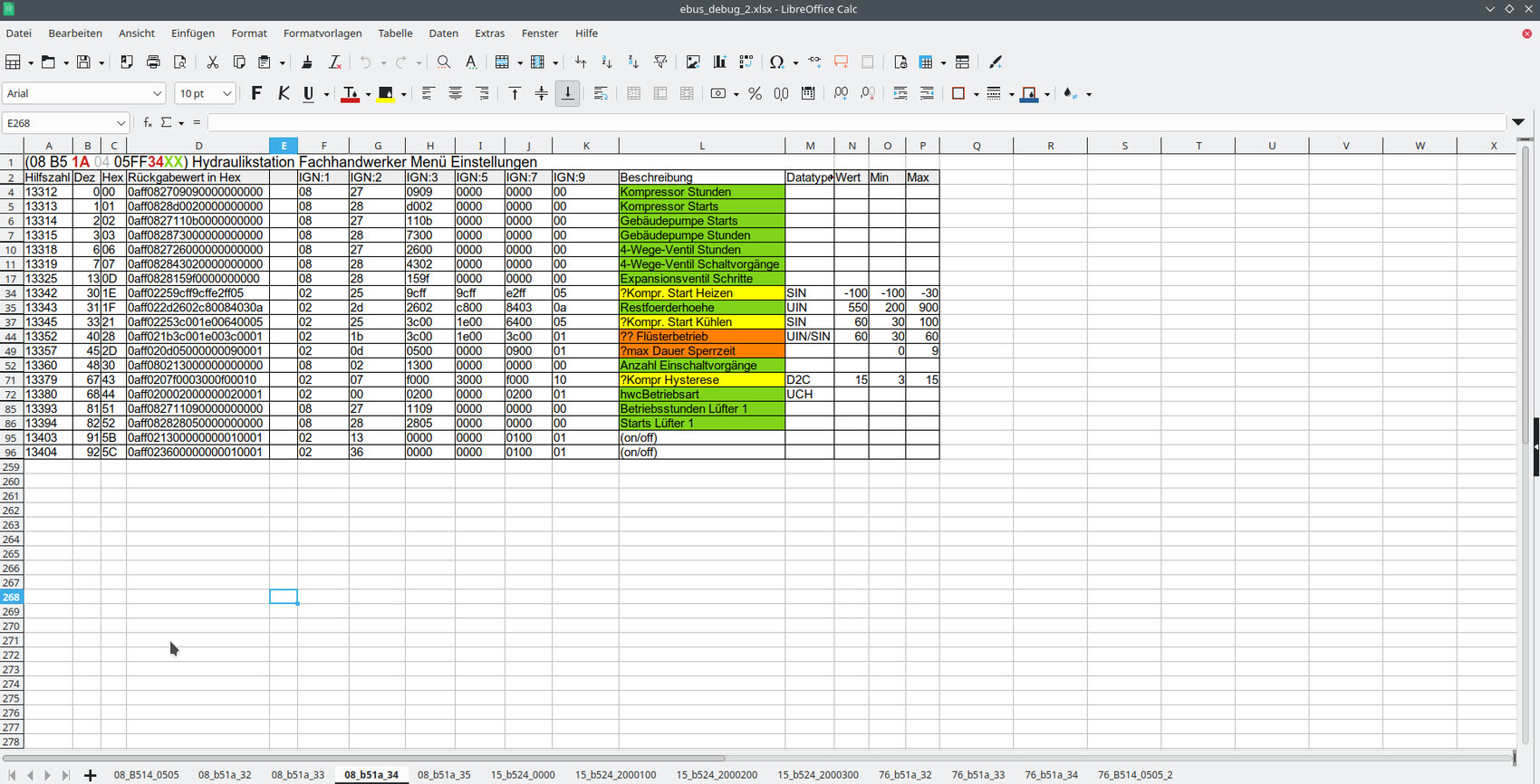Viewport: 1540px width, 784px height.
Task: Click the yellow background color swatch
Action: tap(386, 93)
